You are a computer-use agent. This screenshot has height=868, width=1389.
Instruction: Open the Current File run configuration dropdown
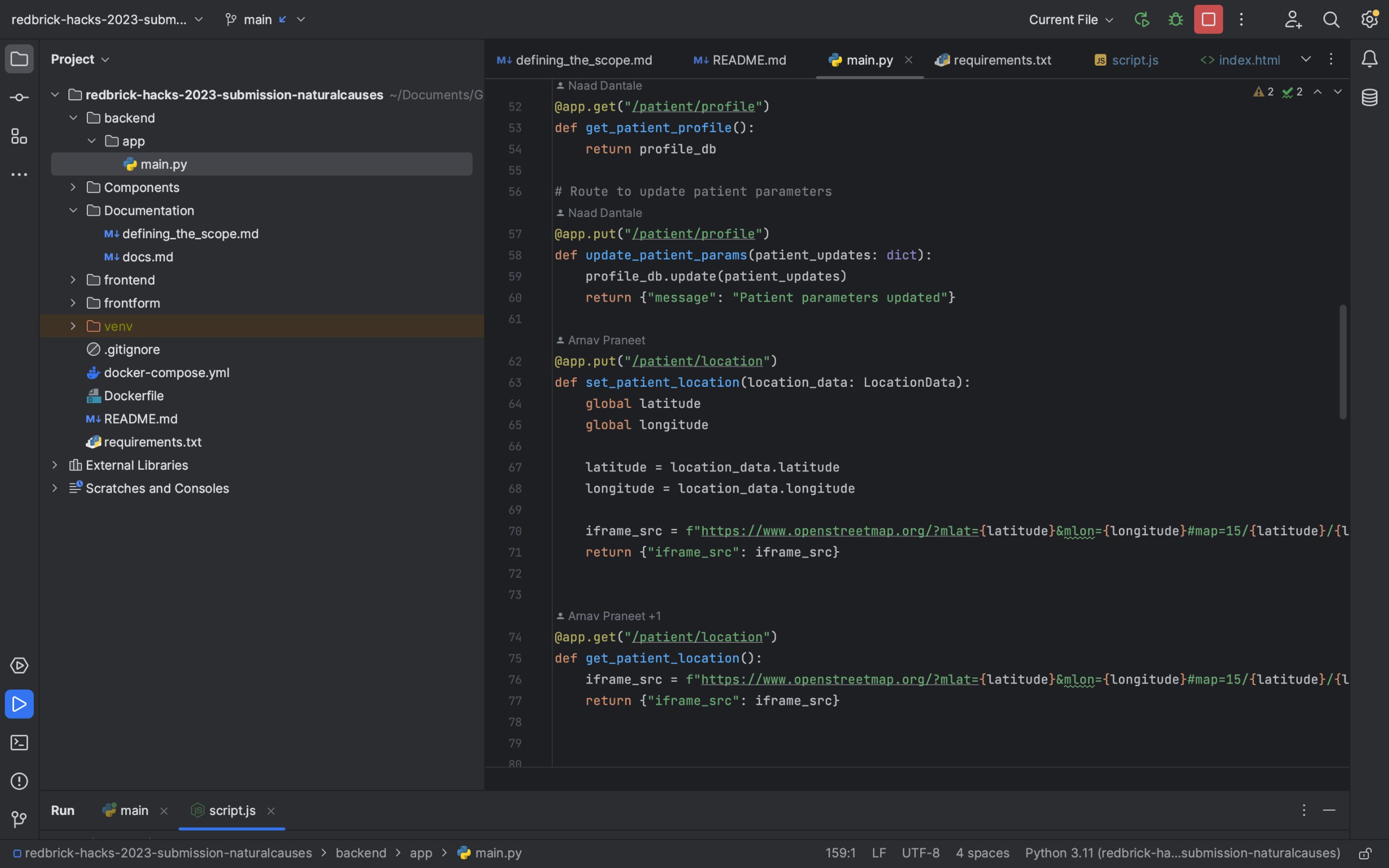tap(1071, 20)
